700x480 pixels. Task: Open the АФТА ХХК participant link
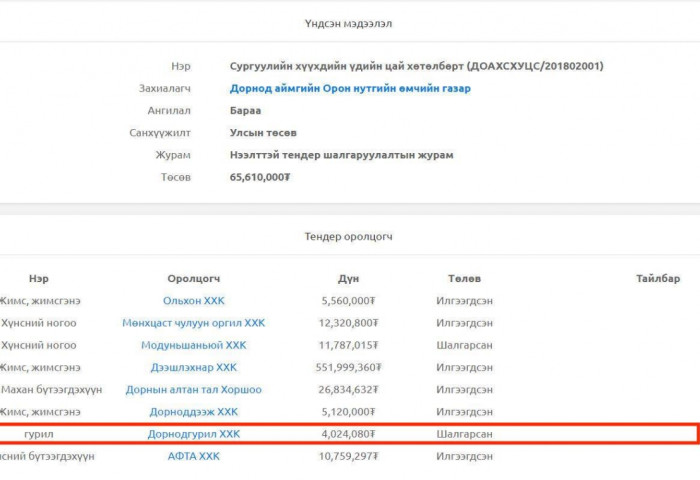(194, 456)
